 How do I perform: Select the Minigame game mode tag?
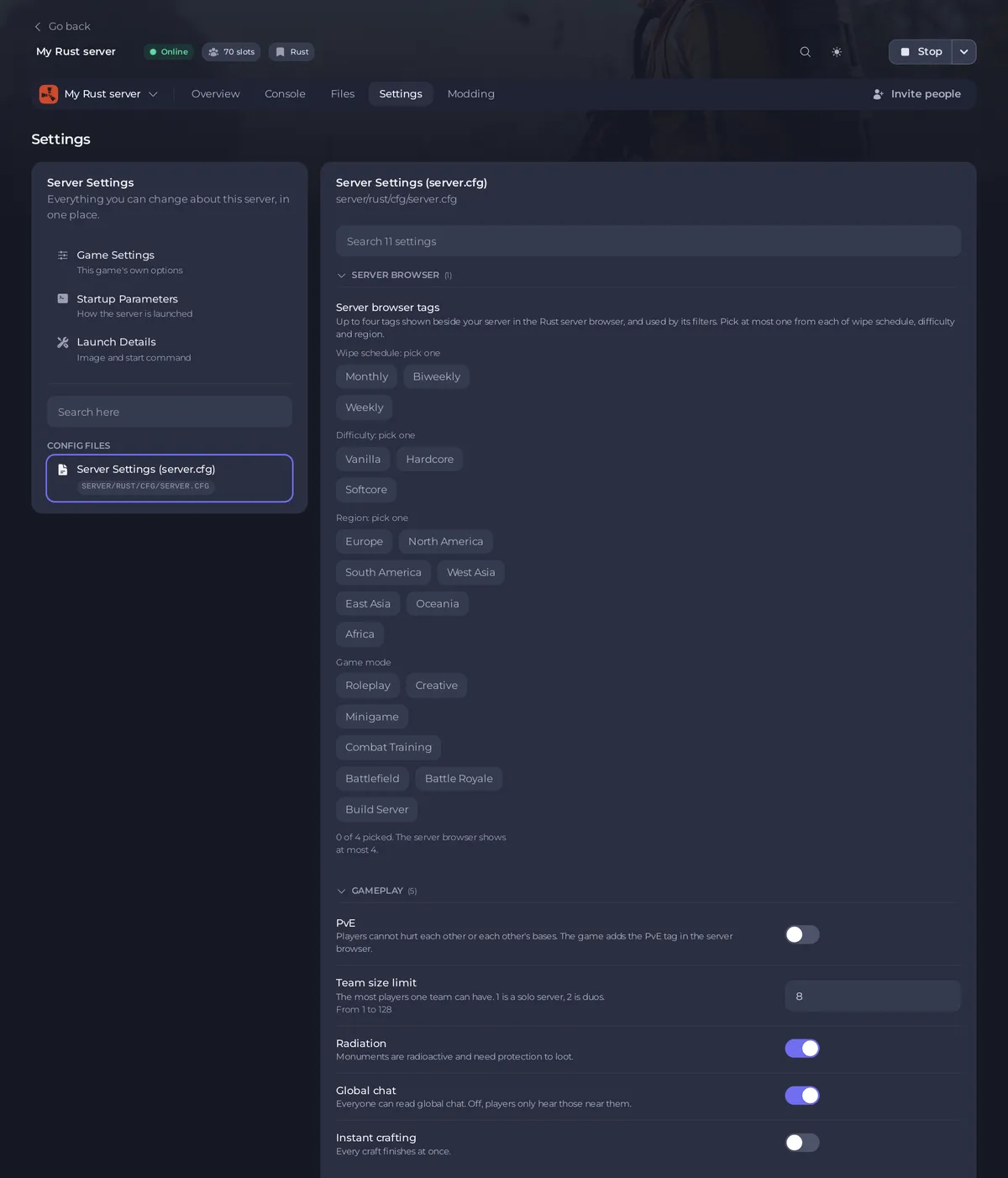(372, 717)
